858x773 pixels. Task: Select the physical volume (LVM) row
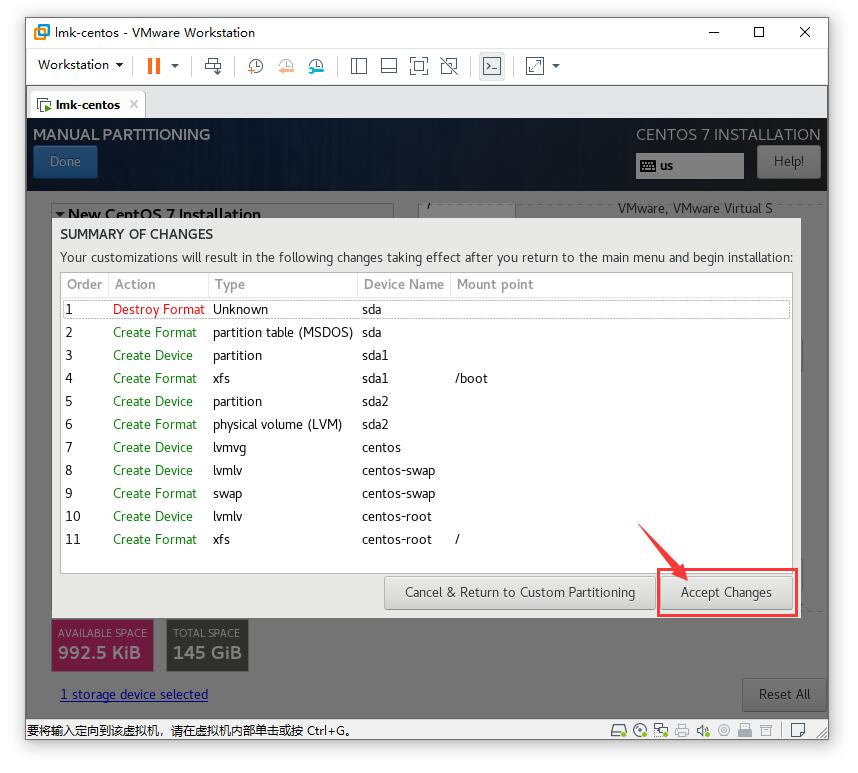(x=426, y=424)
